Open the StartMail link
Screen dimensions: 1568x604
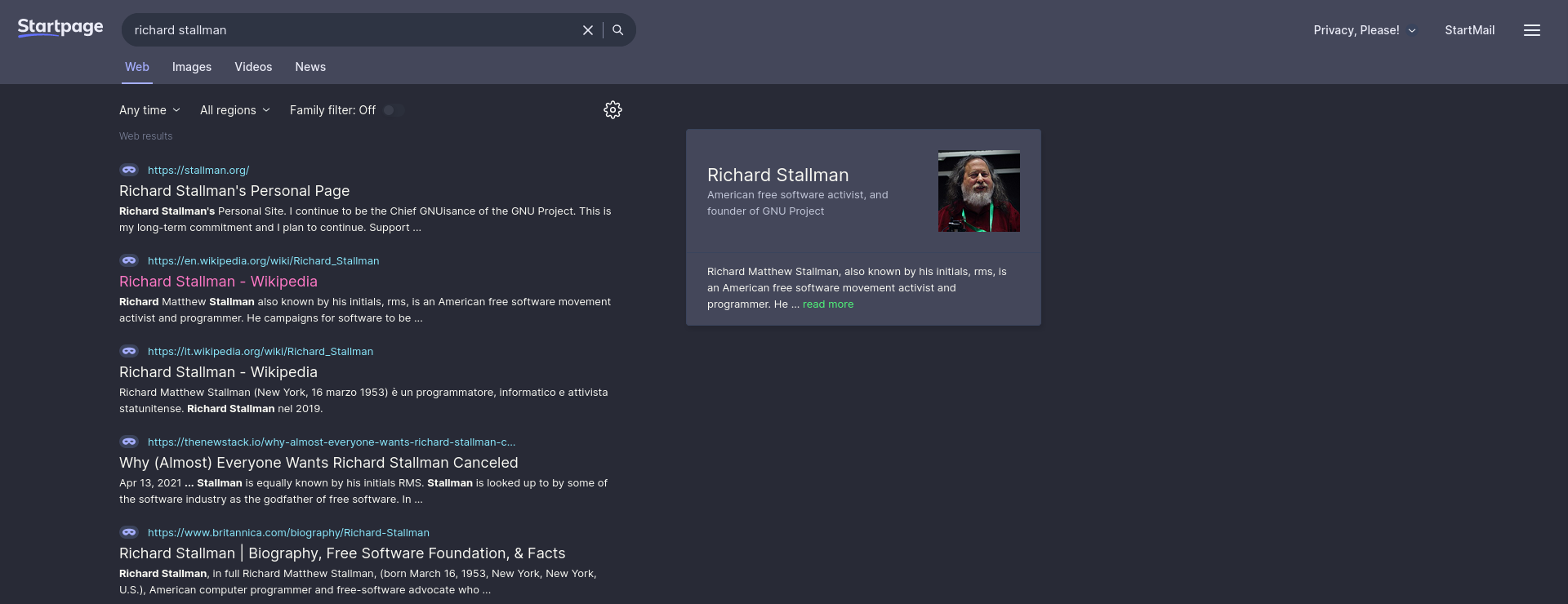point(1470,30)
